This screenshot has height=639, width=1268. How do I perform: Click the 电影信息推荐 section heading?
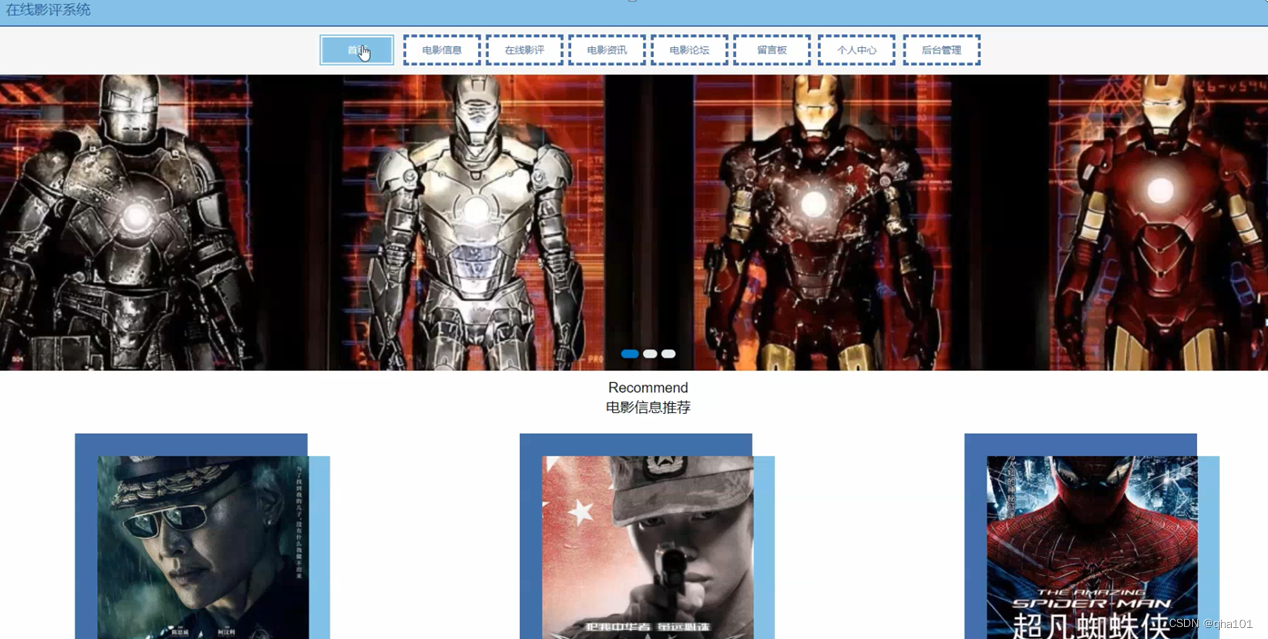648,408
